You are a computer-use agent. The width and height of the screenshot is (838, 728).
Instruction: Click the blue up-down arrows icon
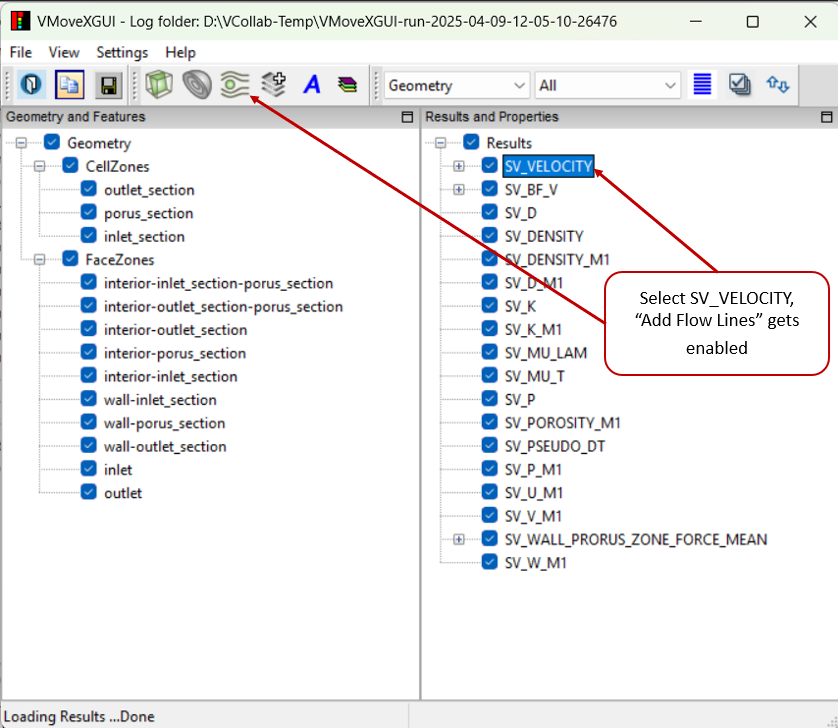[778, 84]
